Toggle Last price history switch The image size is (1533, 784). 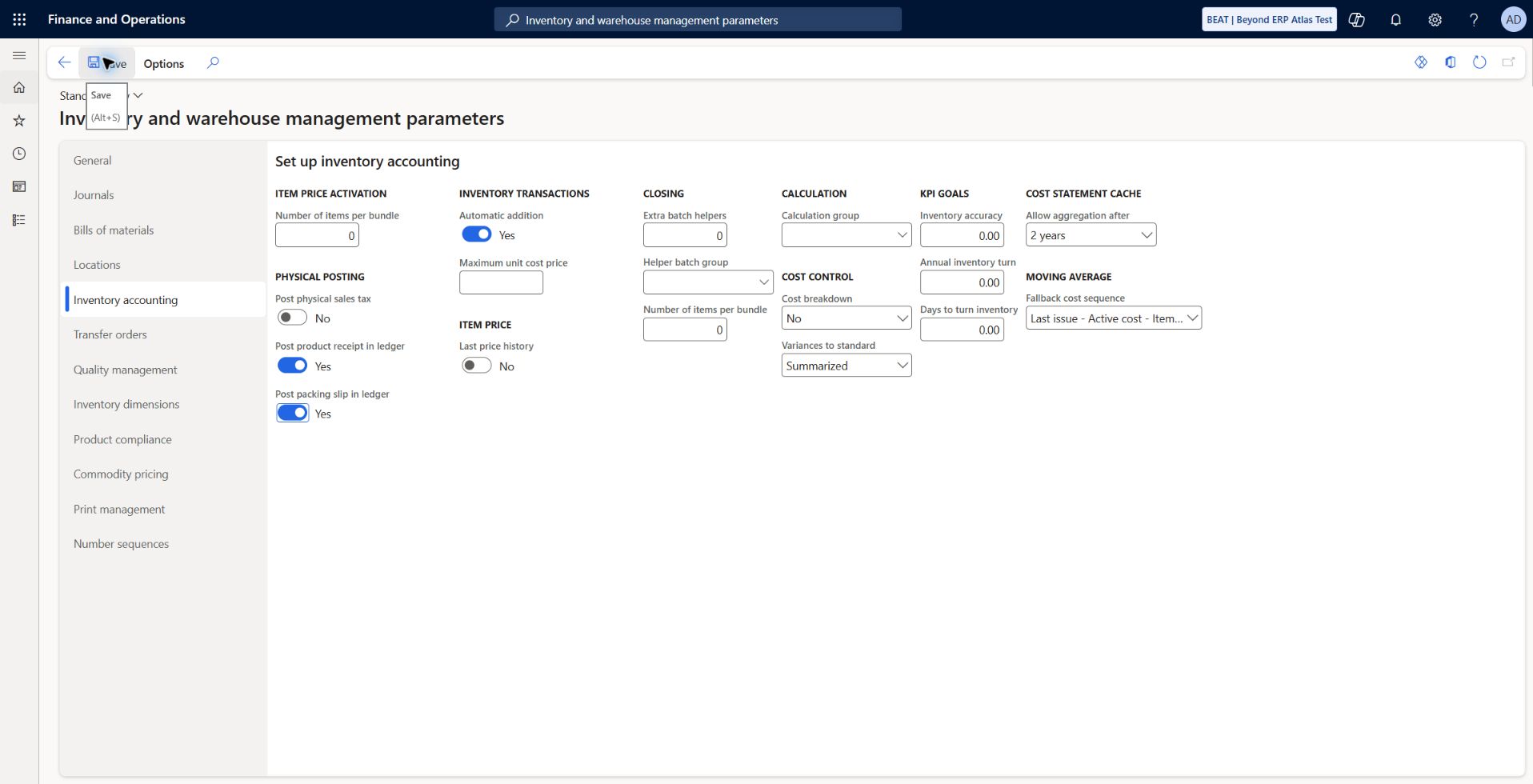[477, 366]
